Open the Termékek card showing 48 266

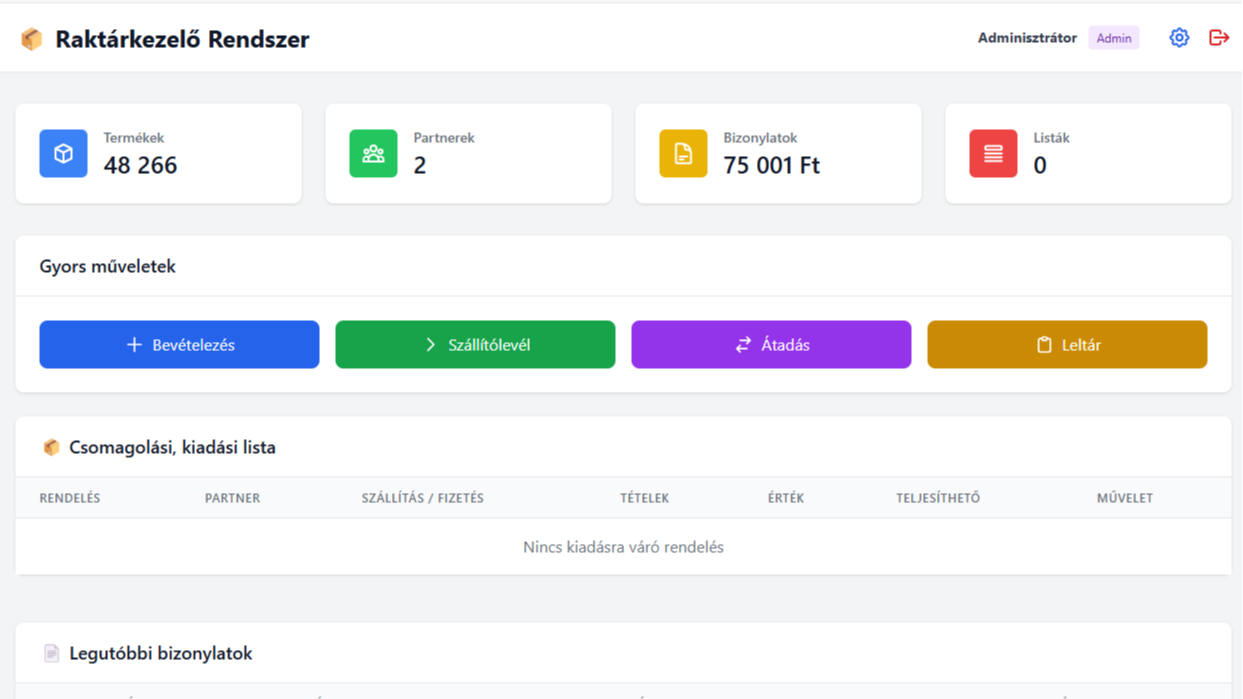(x=158, y=154)
